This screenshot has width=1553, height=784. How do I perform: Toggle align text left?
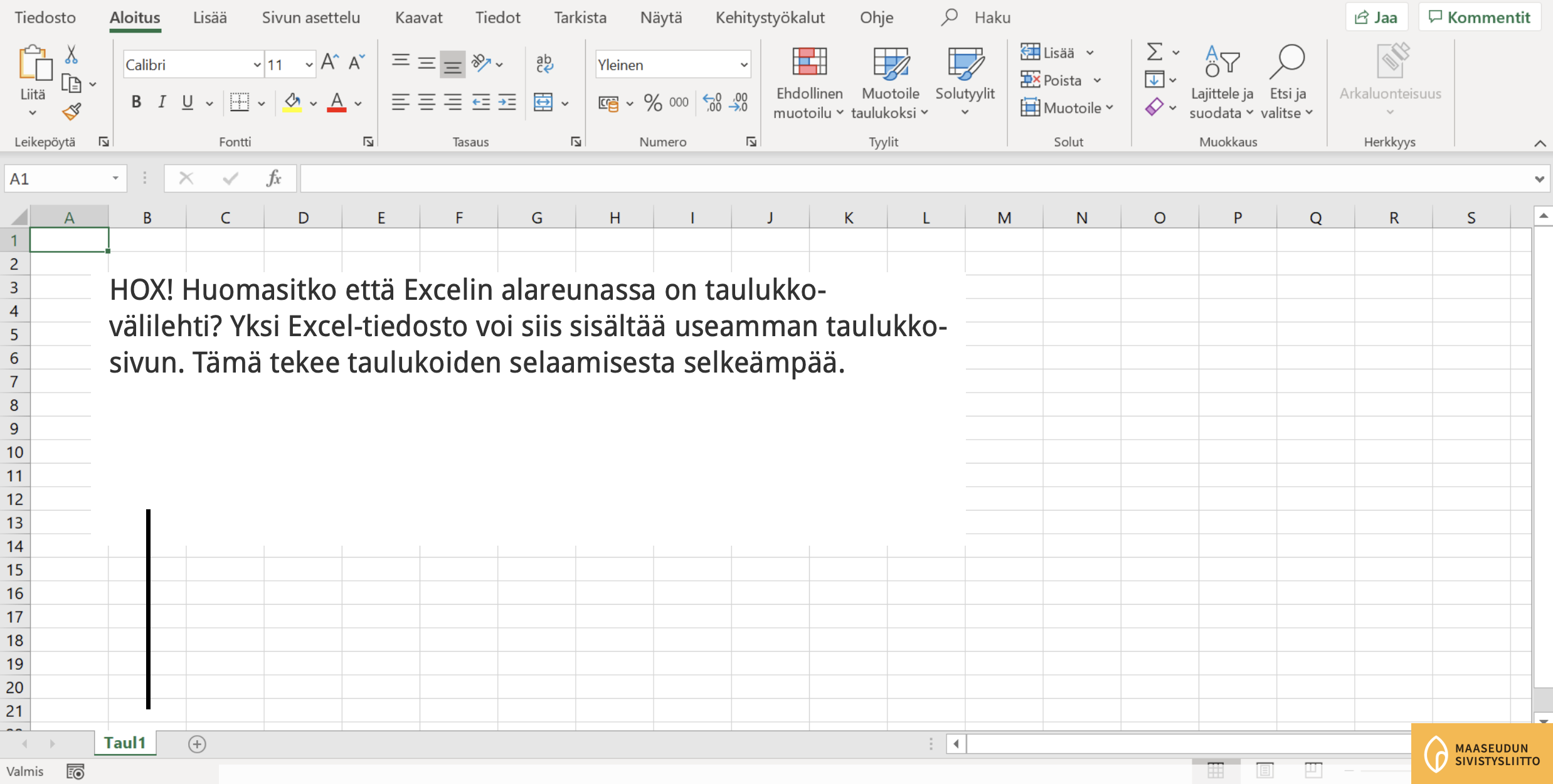pos(400,102)
